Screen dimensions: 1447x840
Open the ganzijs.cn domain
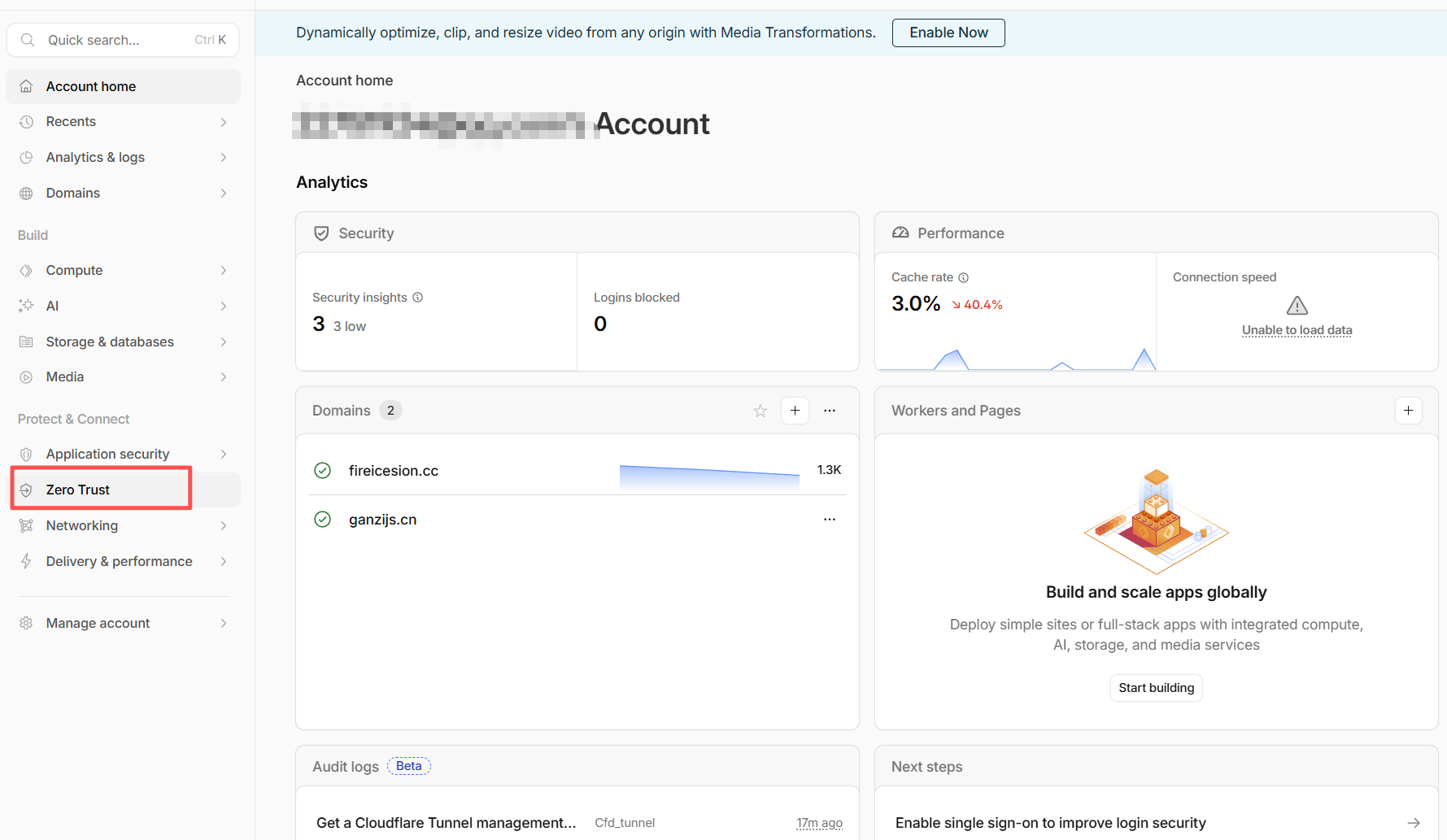[x=382, y=520]
